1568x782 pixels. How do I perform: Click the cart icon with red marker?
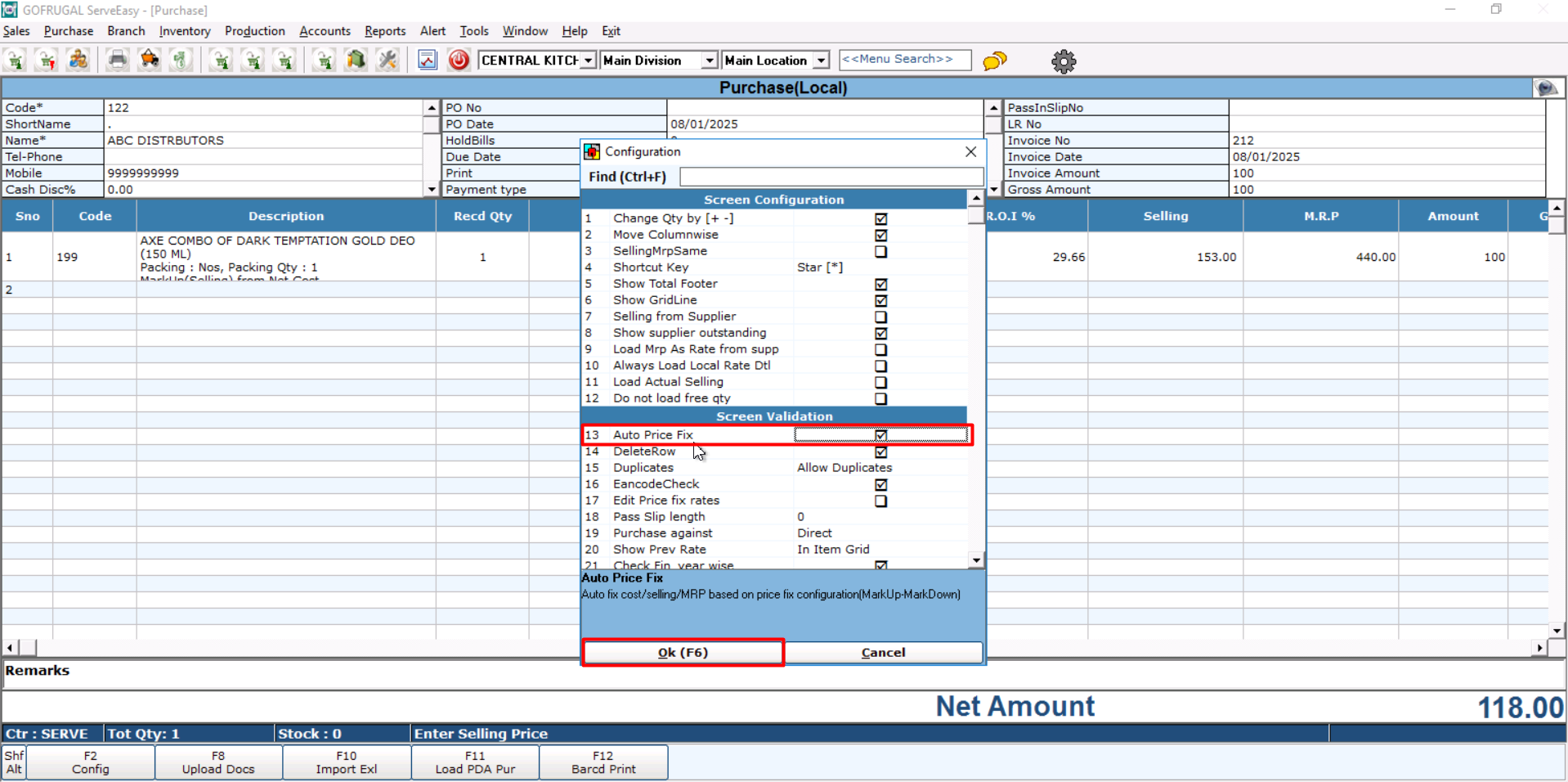[47, 61]
